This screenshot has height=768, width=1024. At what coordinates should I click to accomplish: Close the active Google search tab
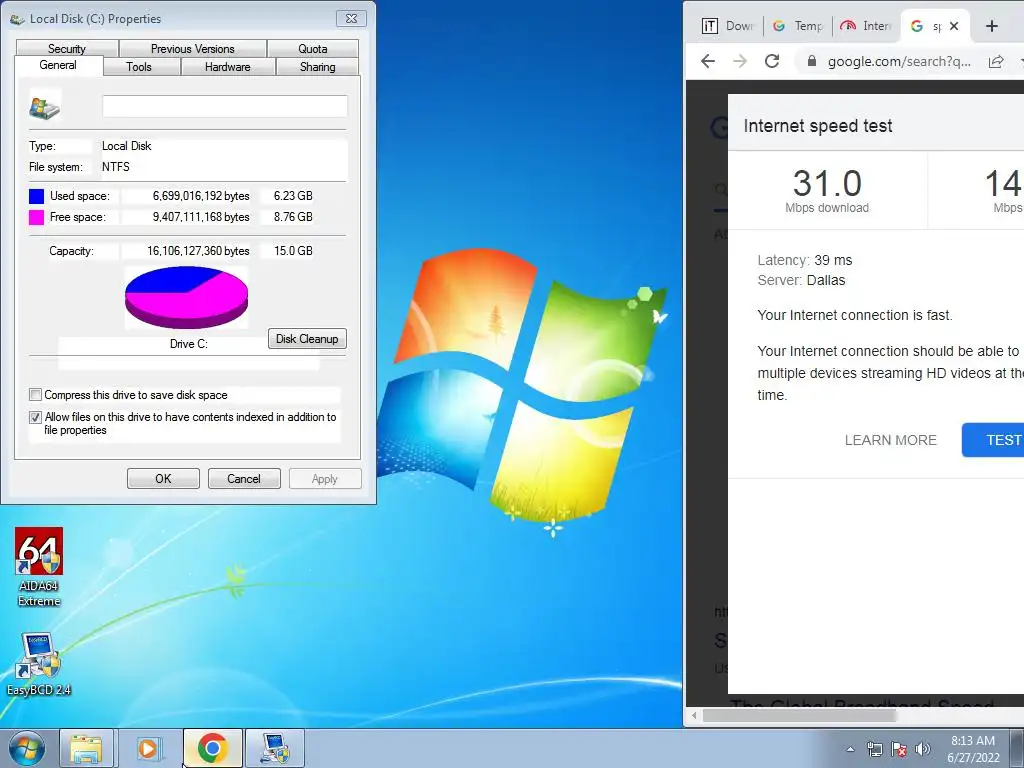point(954,26)
